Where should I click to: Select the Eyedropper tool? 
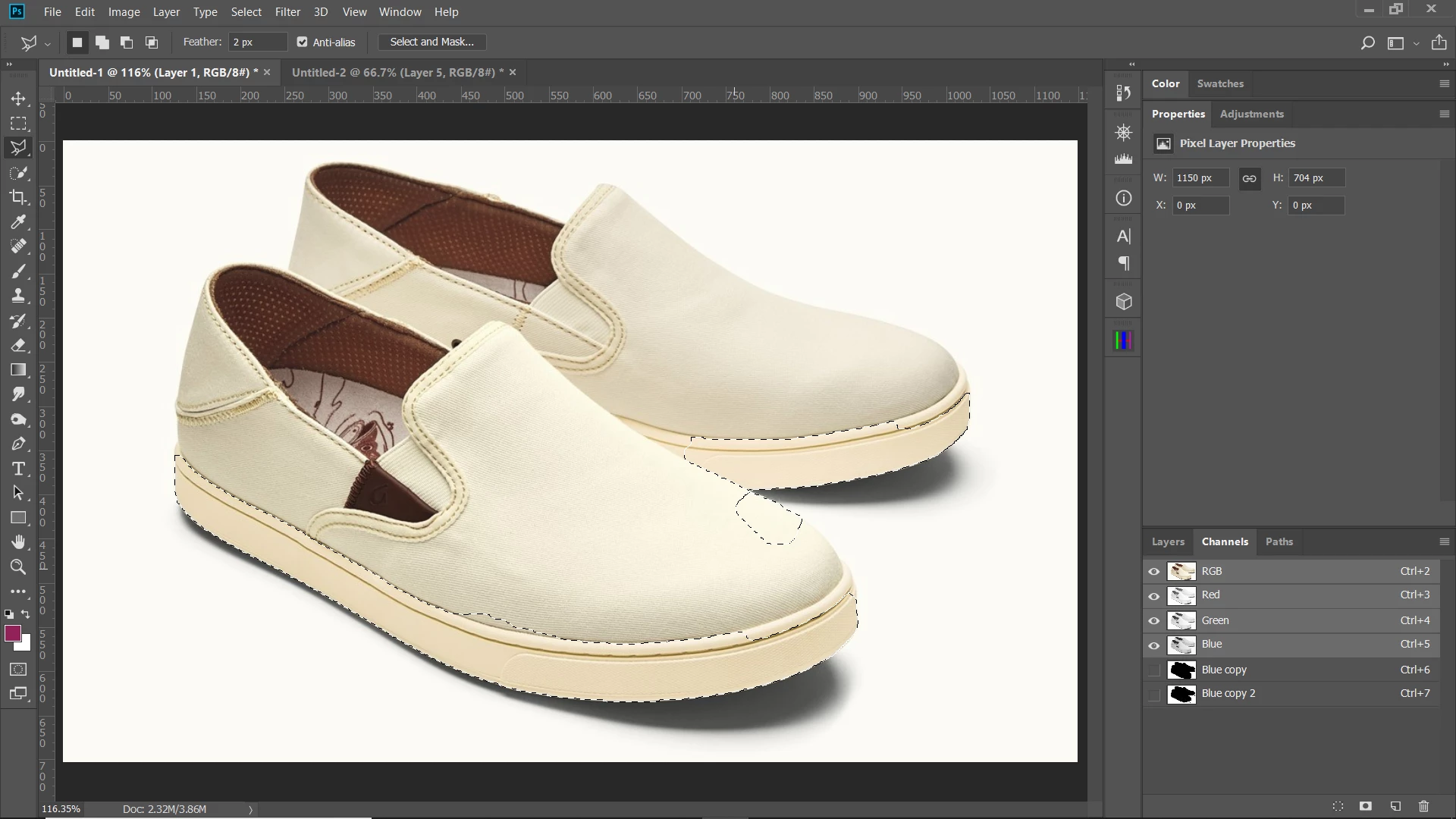click(18, 221)
